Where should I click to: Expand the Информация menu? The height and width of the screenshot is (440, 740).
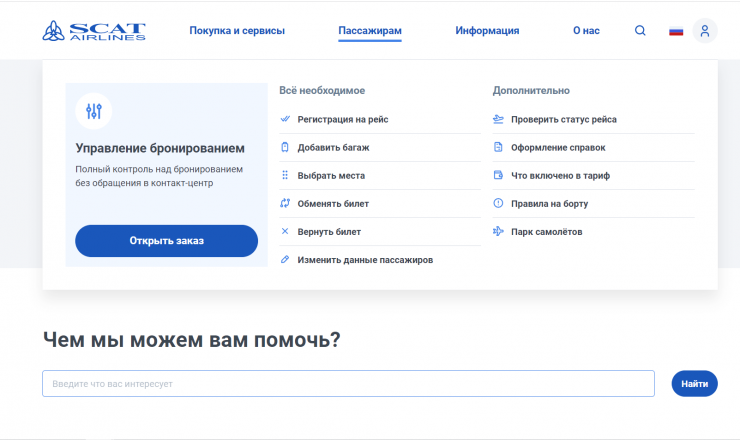pos(487,31)
